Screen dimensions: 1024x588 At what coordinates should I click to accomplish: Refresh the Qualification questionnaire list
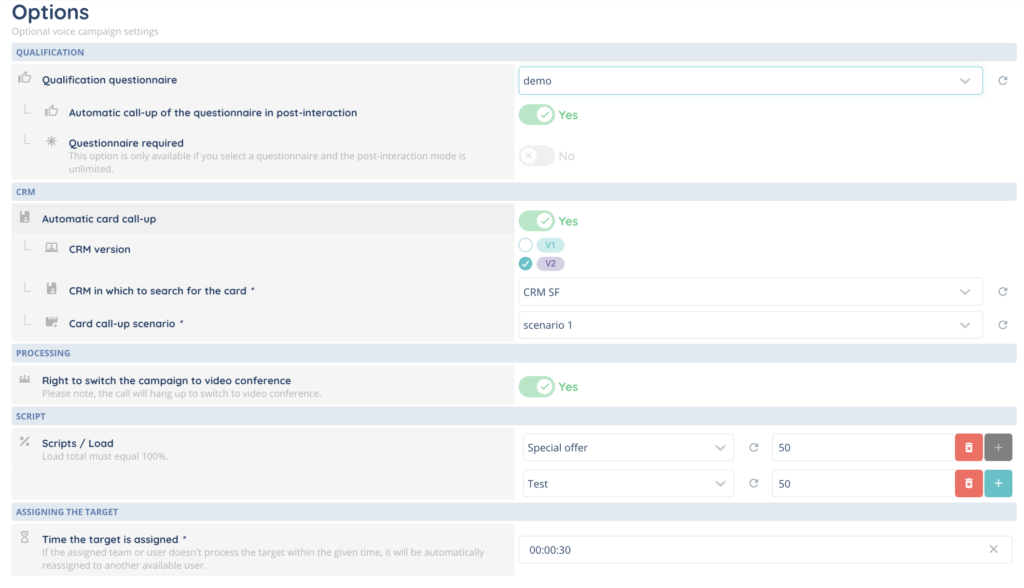click(1002, 81)
